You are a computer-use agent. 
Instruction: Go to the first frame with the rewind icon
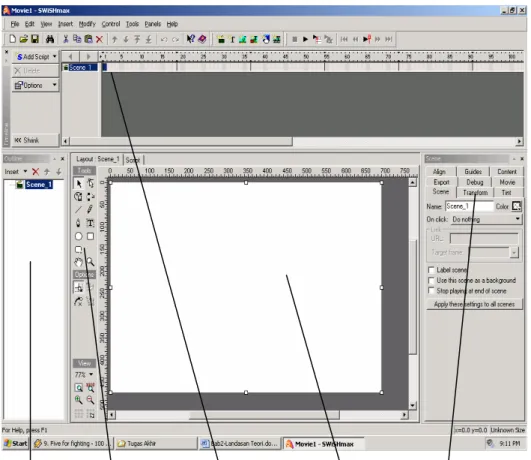click(344, 39)
